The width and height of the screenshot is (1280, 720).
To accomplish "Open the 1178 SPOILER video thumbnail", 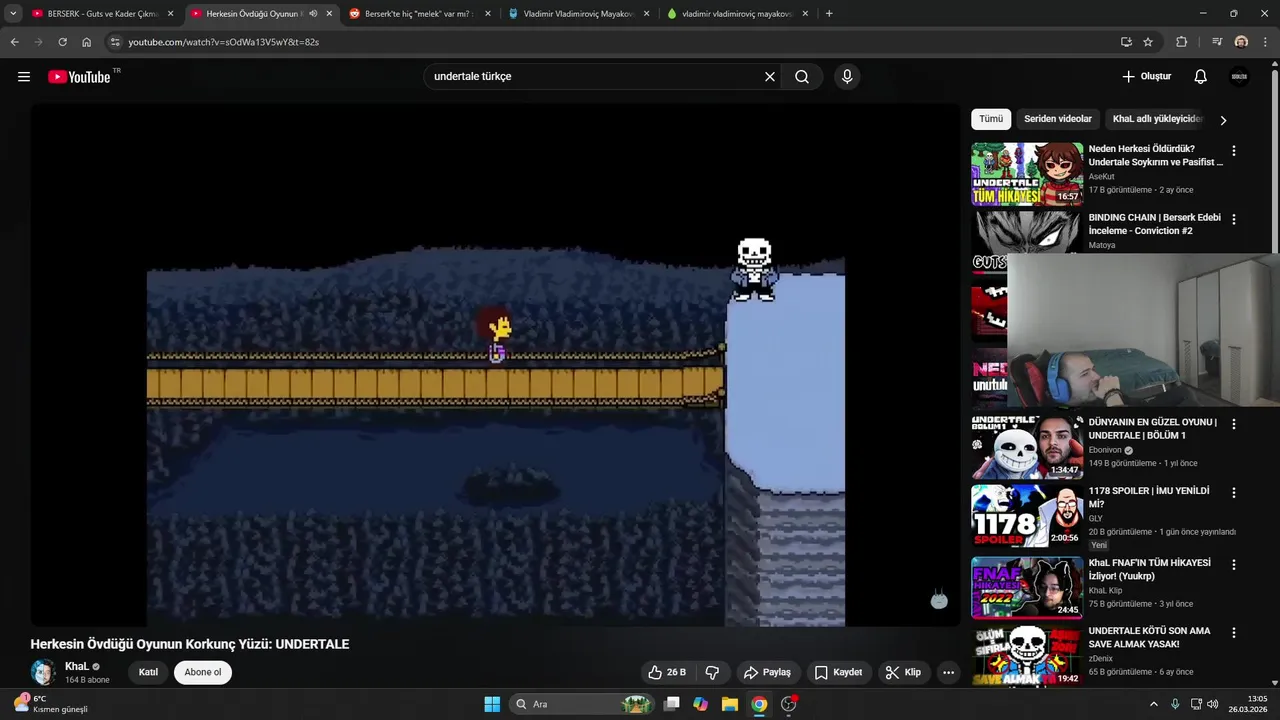I will 1027,516.
